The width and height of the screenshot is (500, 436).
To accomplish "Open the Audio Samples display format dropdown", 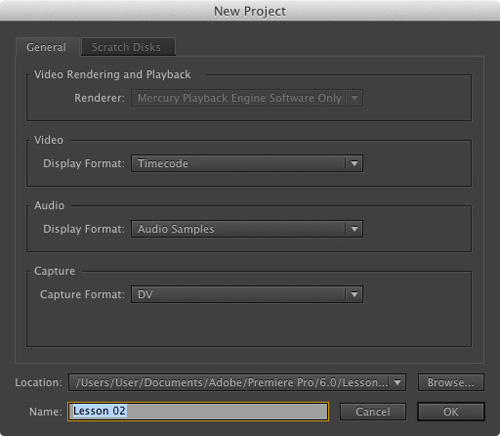I will [x=247, y=229].
